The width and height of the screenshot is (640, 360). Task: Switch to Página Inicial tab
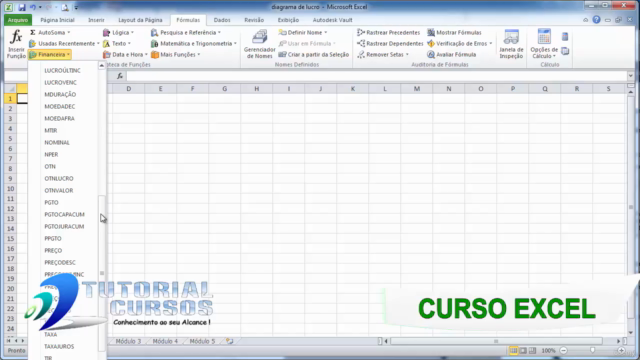point(57,20)
